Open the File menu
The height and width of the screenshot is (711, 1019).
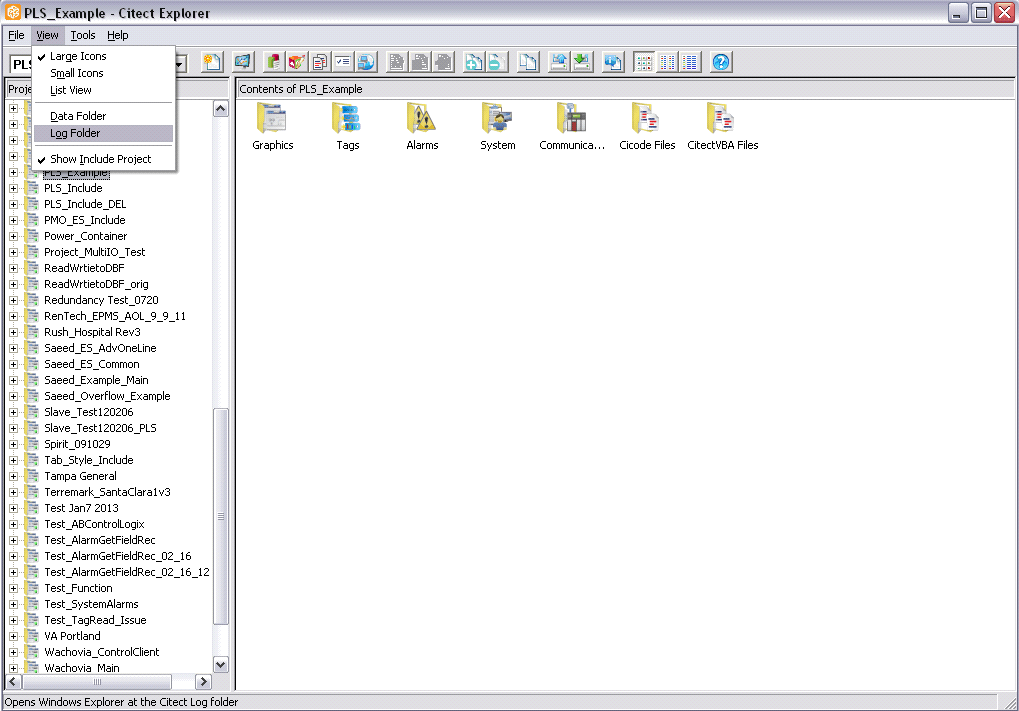(16, 35)
